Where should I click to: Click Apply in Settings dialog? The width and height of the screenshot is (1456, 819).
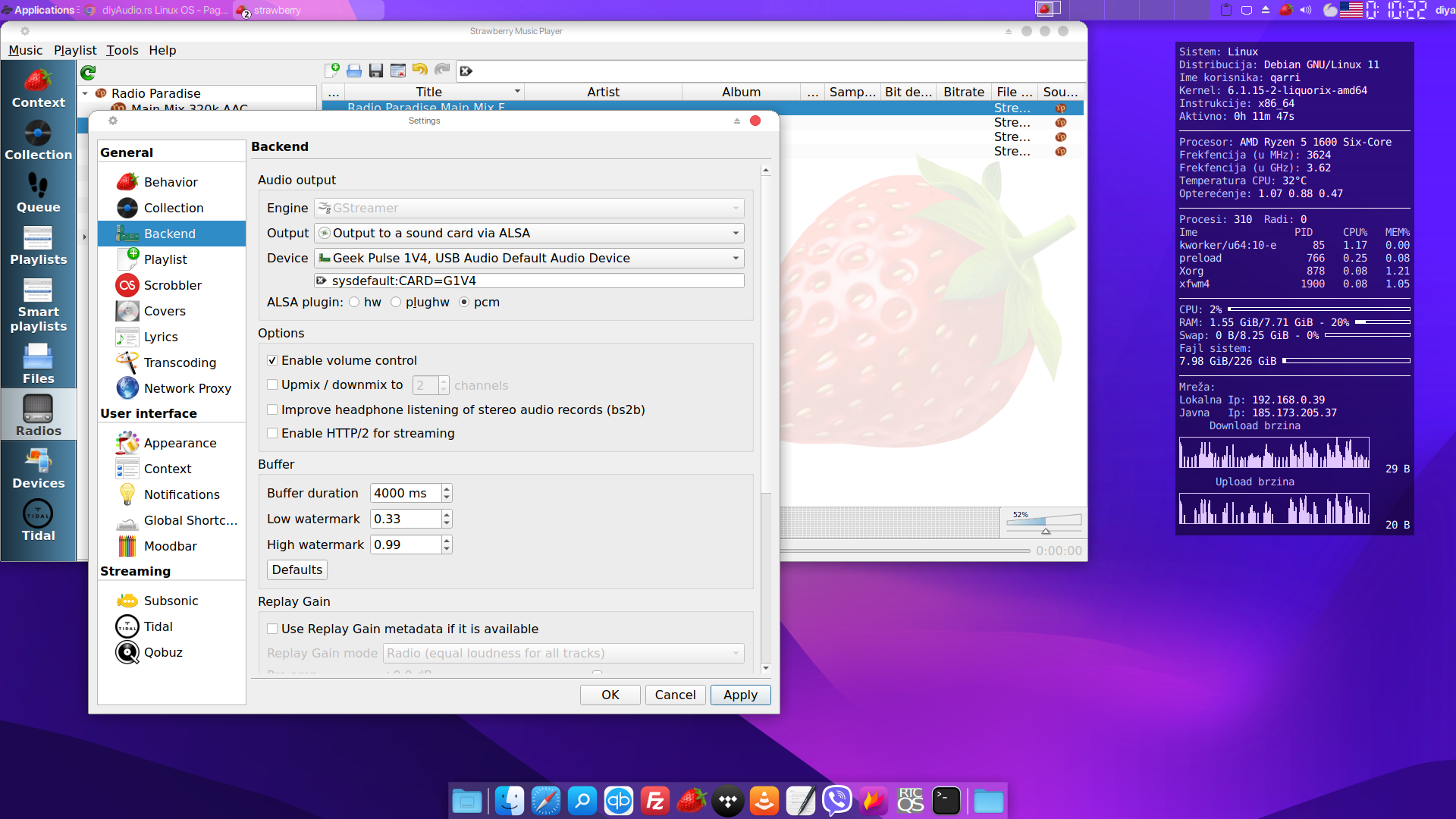(740, 695)
